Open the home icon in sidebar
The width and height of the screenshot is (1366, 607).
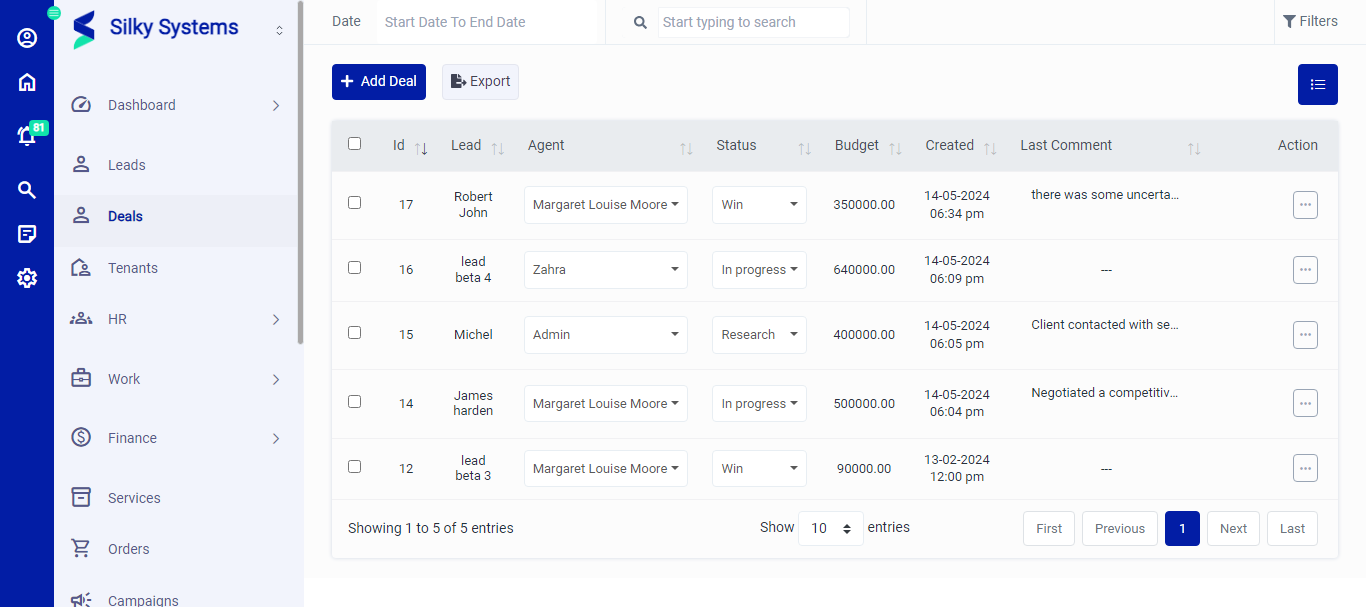tap(27, 81)
